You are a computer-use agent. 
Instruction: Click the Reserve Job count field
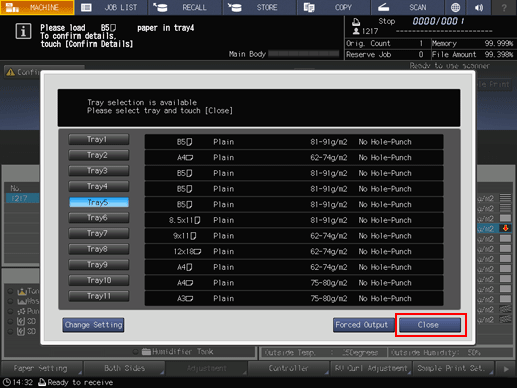point(387,54)
